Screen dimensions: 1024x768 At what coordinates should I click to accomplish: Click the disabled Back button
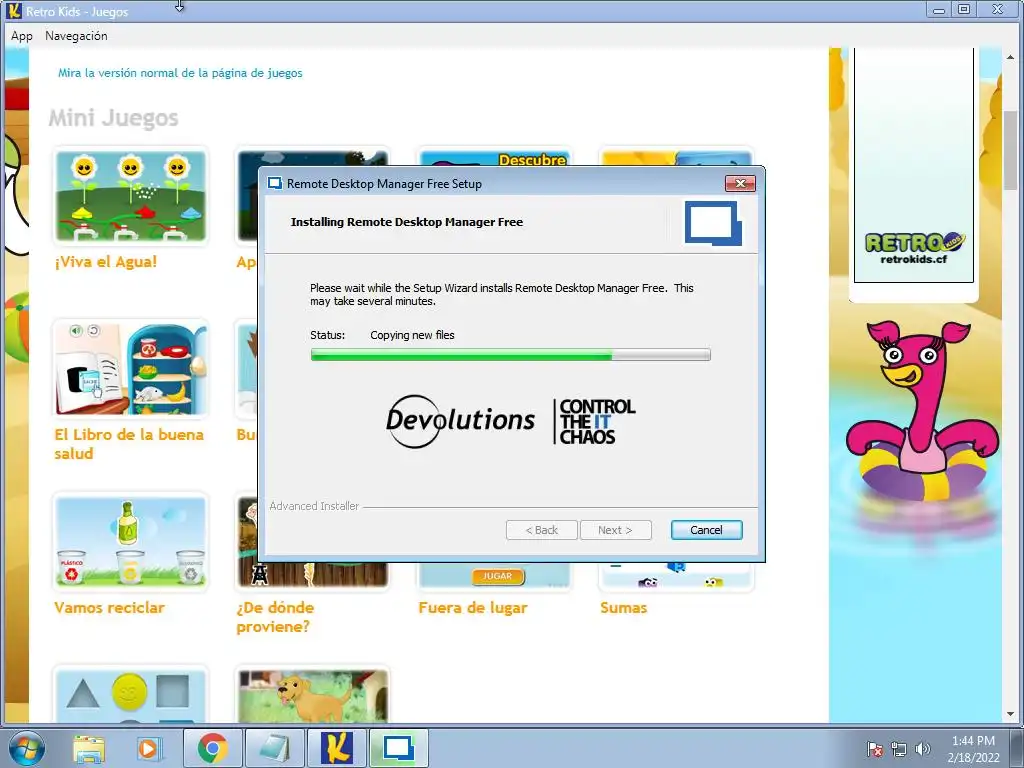pyautogui.click(x=541, y=530)
